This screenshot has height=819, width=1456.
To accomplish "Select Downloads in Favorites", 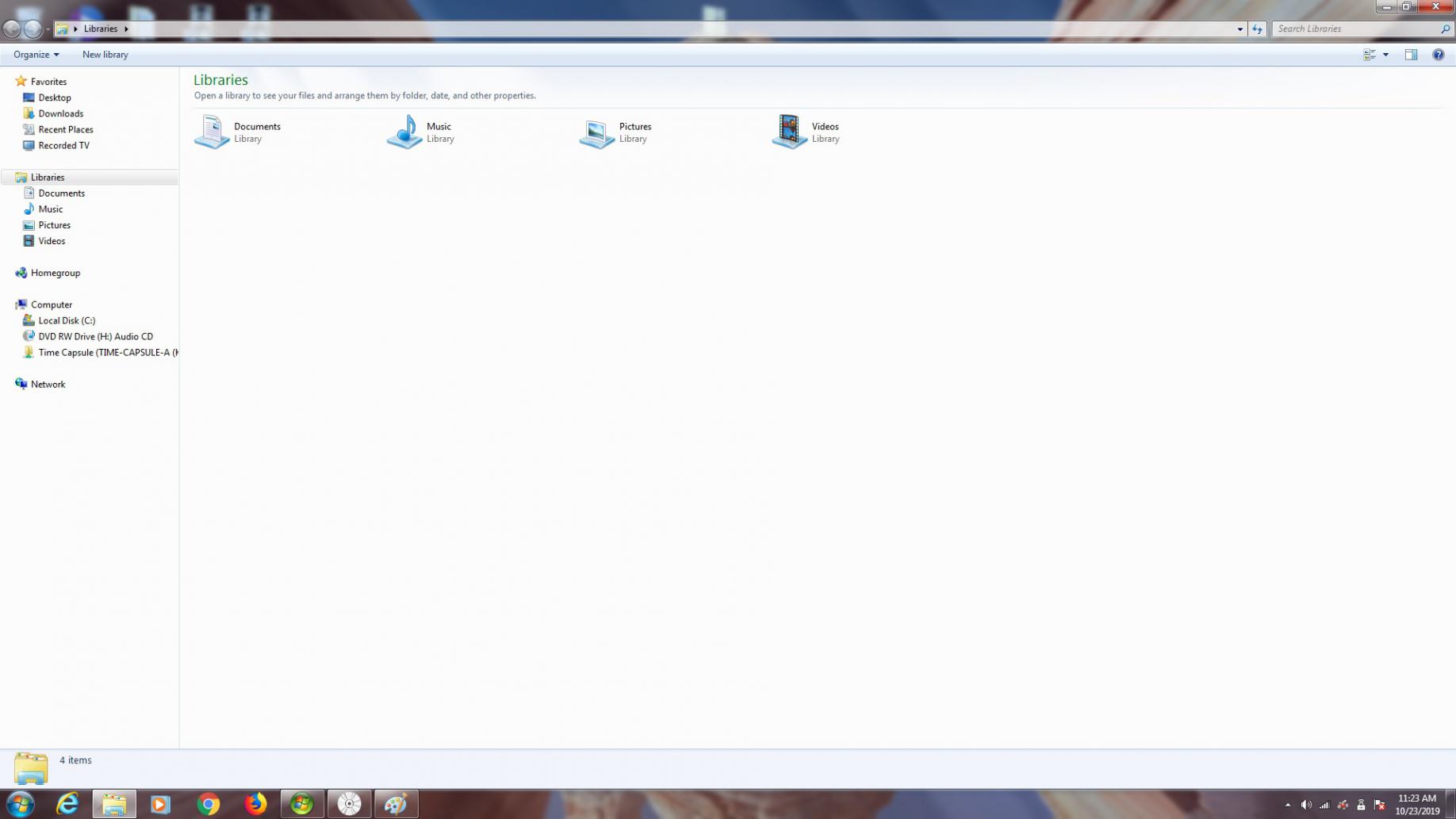I will pyautogui.click(x=60, y=113).
